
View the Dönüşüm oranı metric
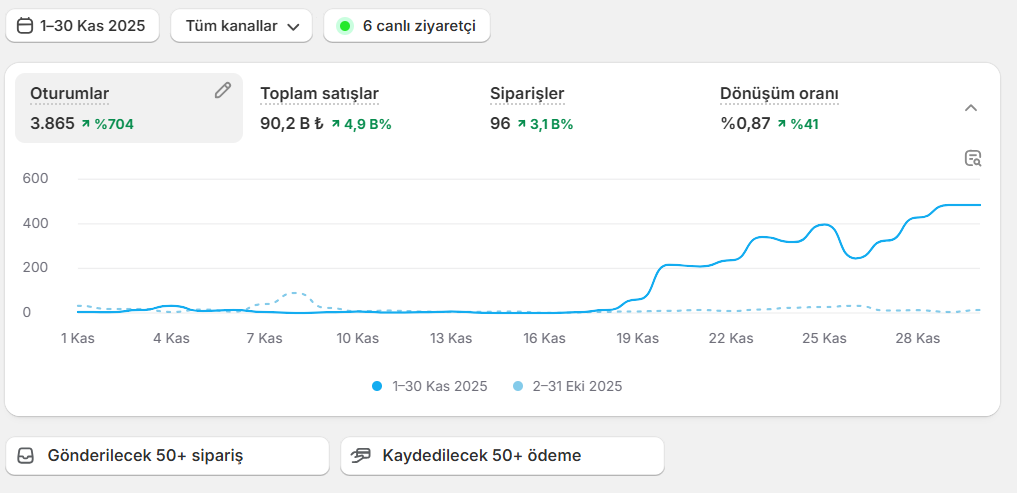pos(779,94)
